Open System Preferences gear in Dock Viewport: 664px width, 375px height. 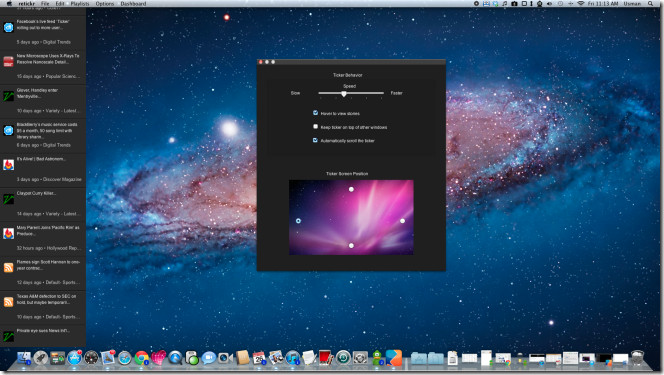(360, 358)
